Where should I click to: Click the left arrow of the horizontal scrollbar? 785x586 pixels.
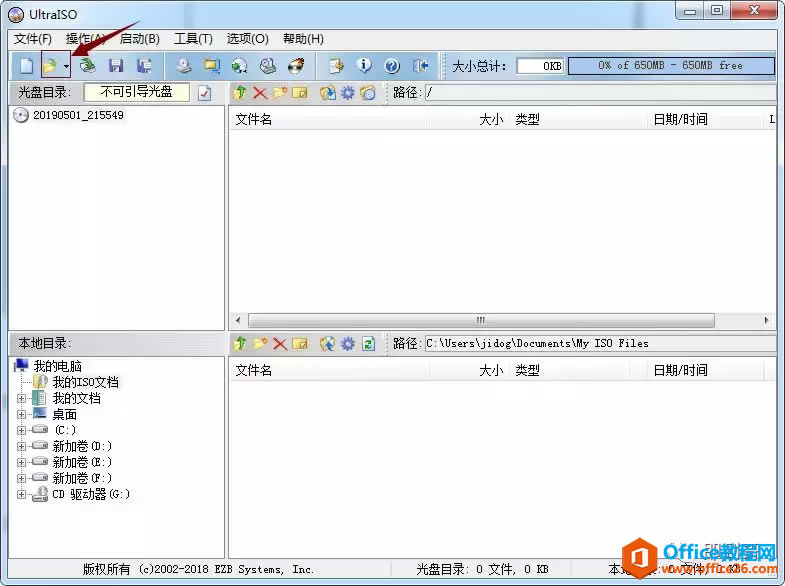(x=238, y=320)
